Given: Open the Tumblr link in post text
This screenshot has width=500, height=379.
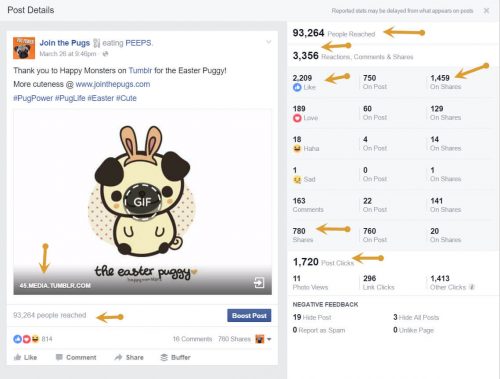Looking at the screenshot, I should pyautogui.click(x=140, y=71).
